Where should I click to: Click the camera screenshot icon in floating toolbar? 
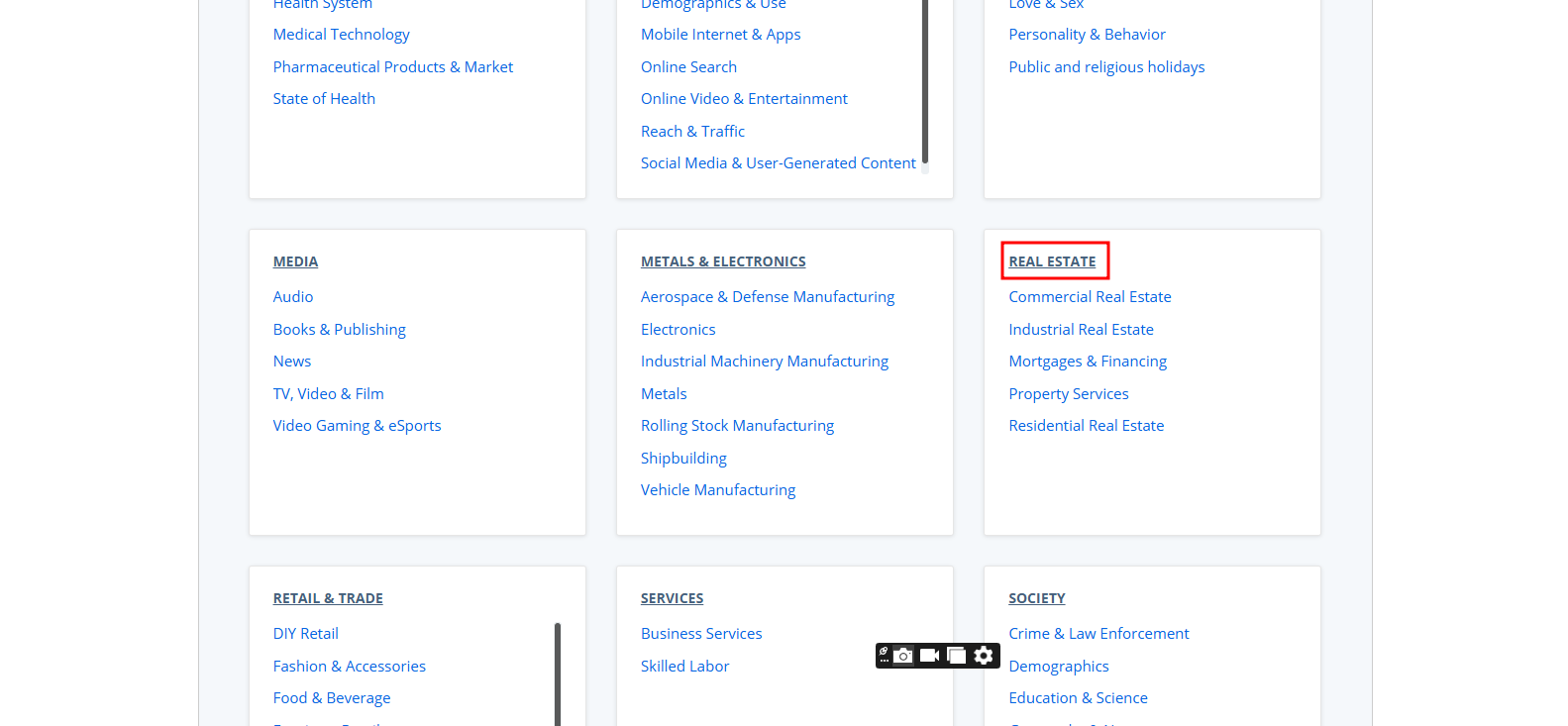pos(903,656)
